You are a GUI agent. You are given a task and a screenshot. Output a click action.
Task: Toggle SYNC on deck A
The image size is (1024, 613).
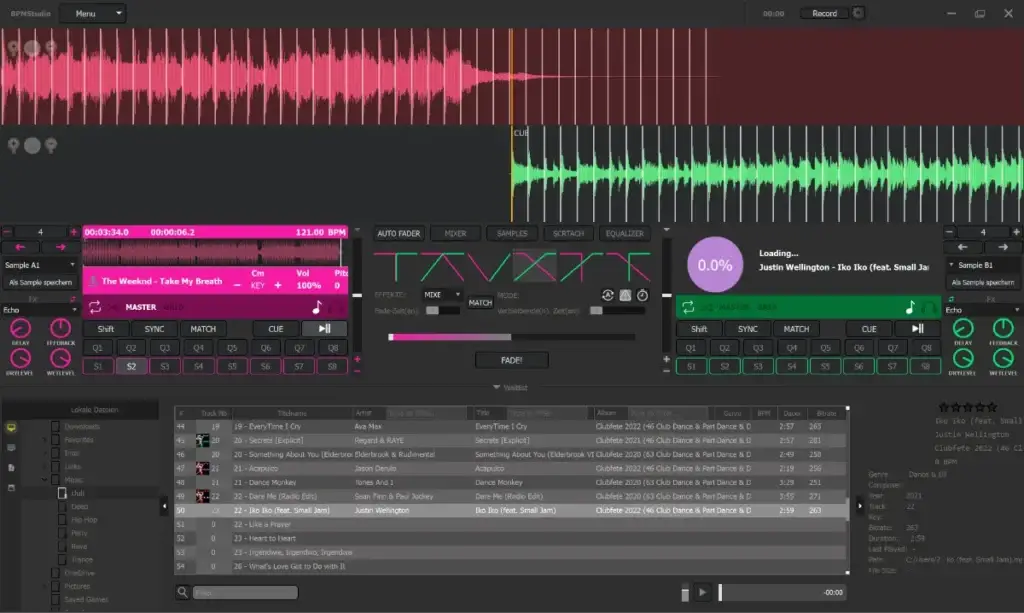pyautogui.click(x=154, y=329)
